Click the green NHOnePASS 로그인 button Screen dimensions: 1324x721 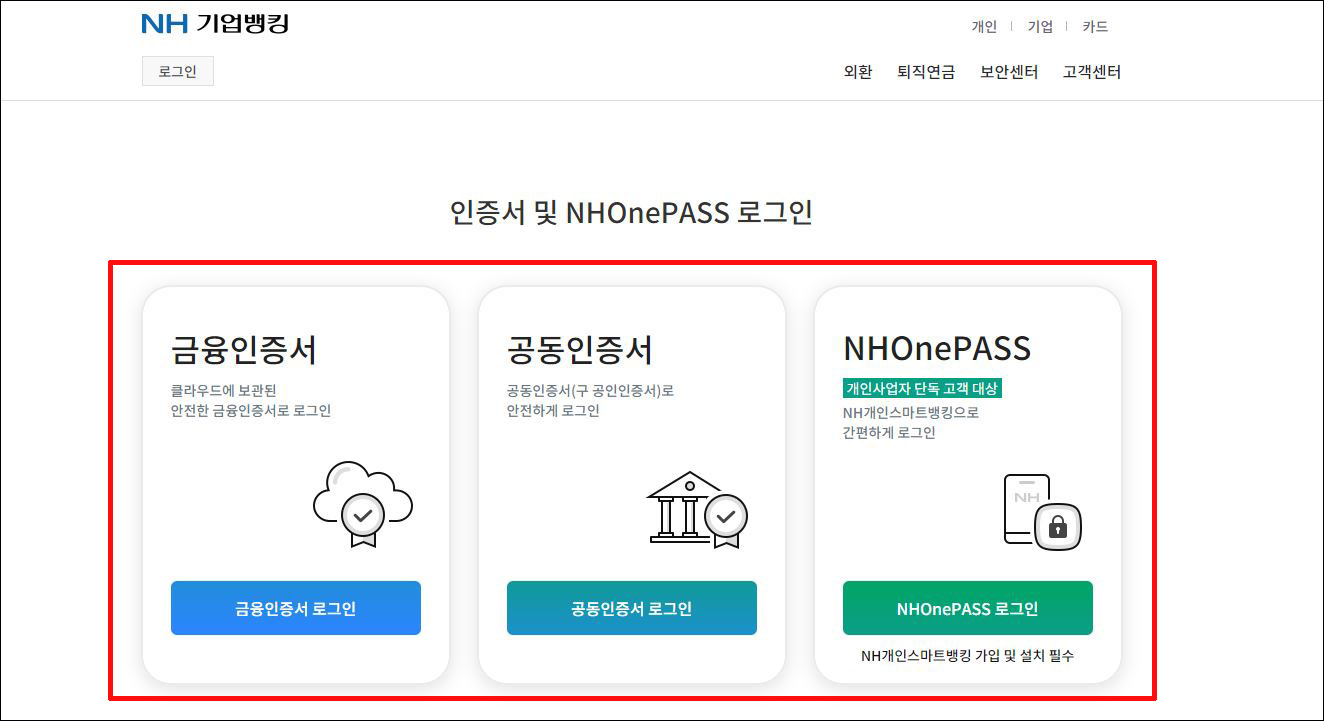(968, 608)
